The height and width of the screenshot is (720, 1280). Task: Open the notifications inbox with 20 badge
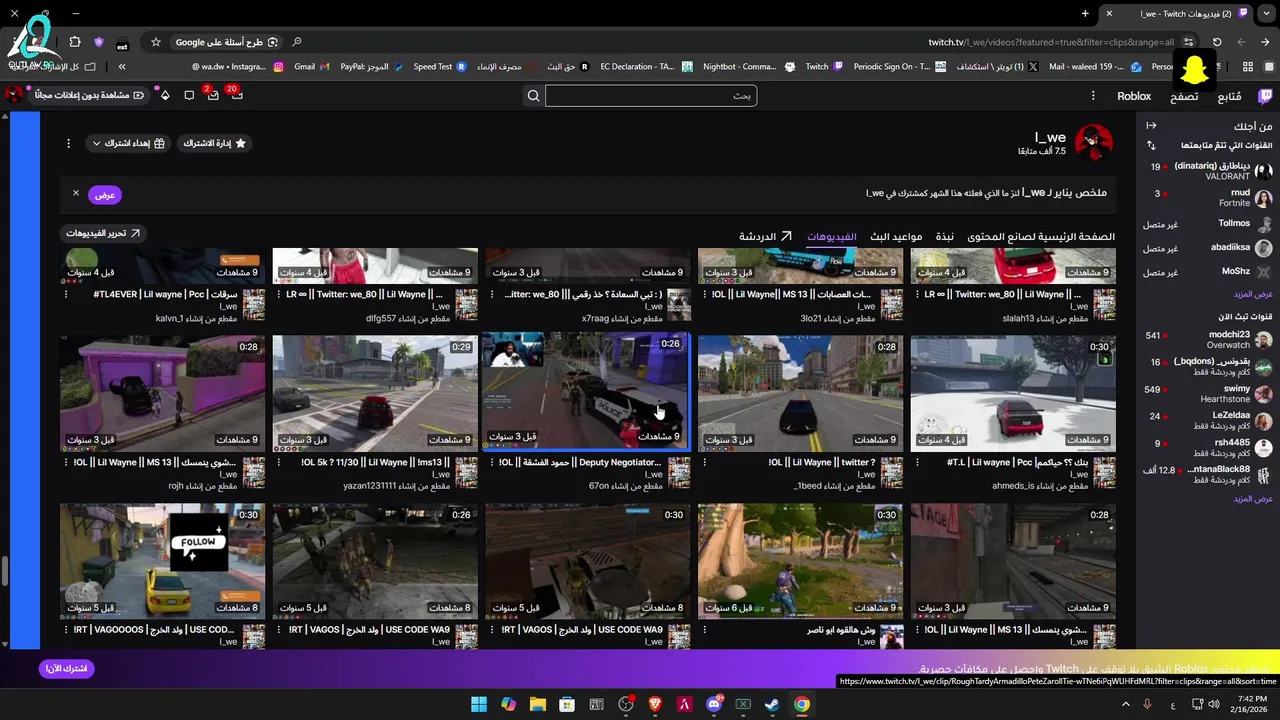coord(237,95)
